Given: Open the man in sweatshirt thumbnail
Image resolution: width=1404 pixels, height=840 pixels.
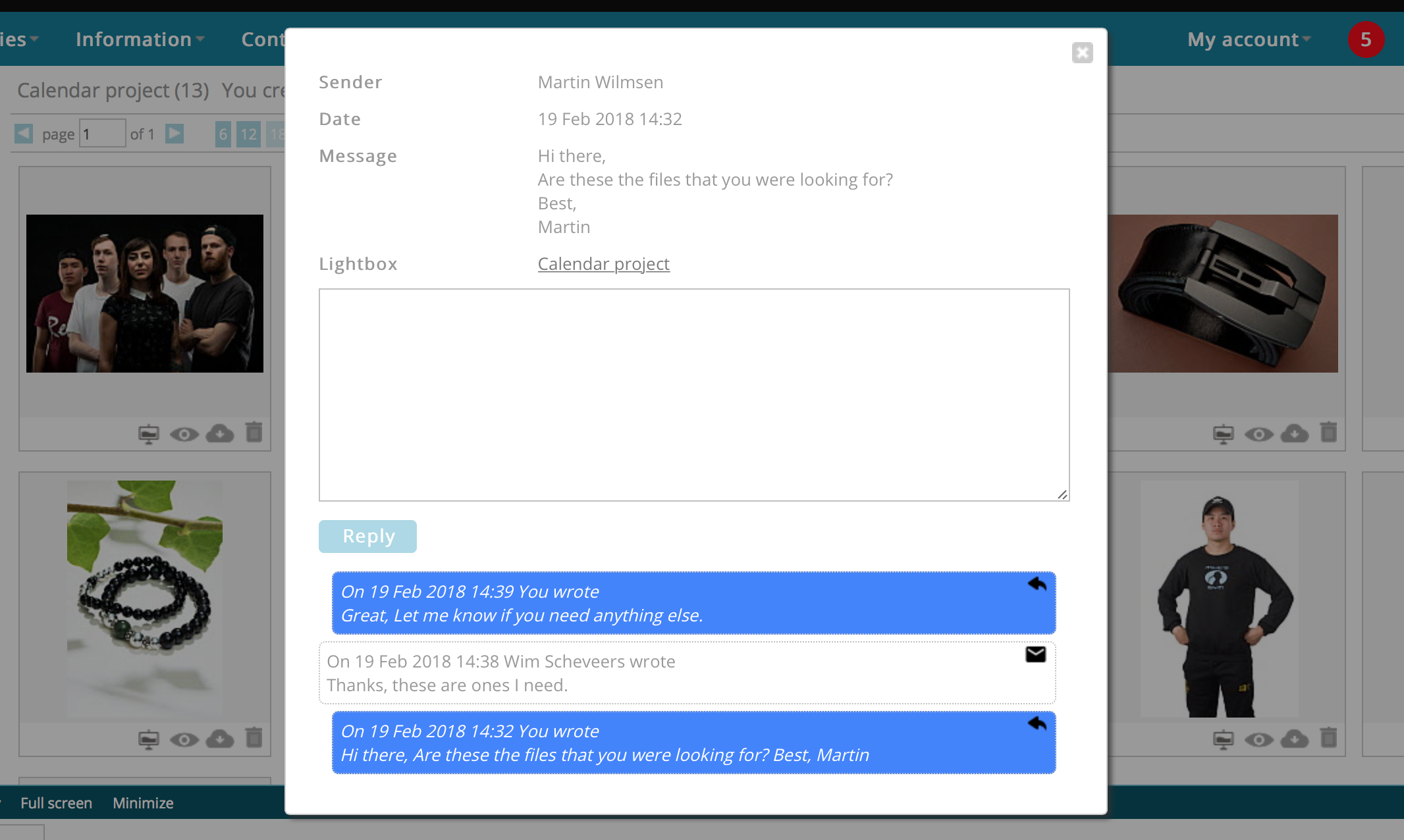Looking at the screenshot, I should pos(1220,599).
